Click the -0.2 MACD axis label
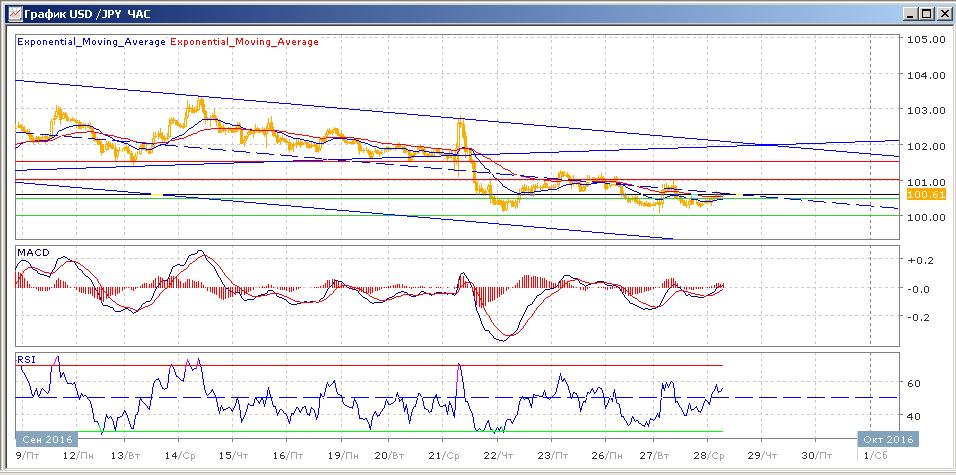 point(921,316)
